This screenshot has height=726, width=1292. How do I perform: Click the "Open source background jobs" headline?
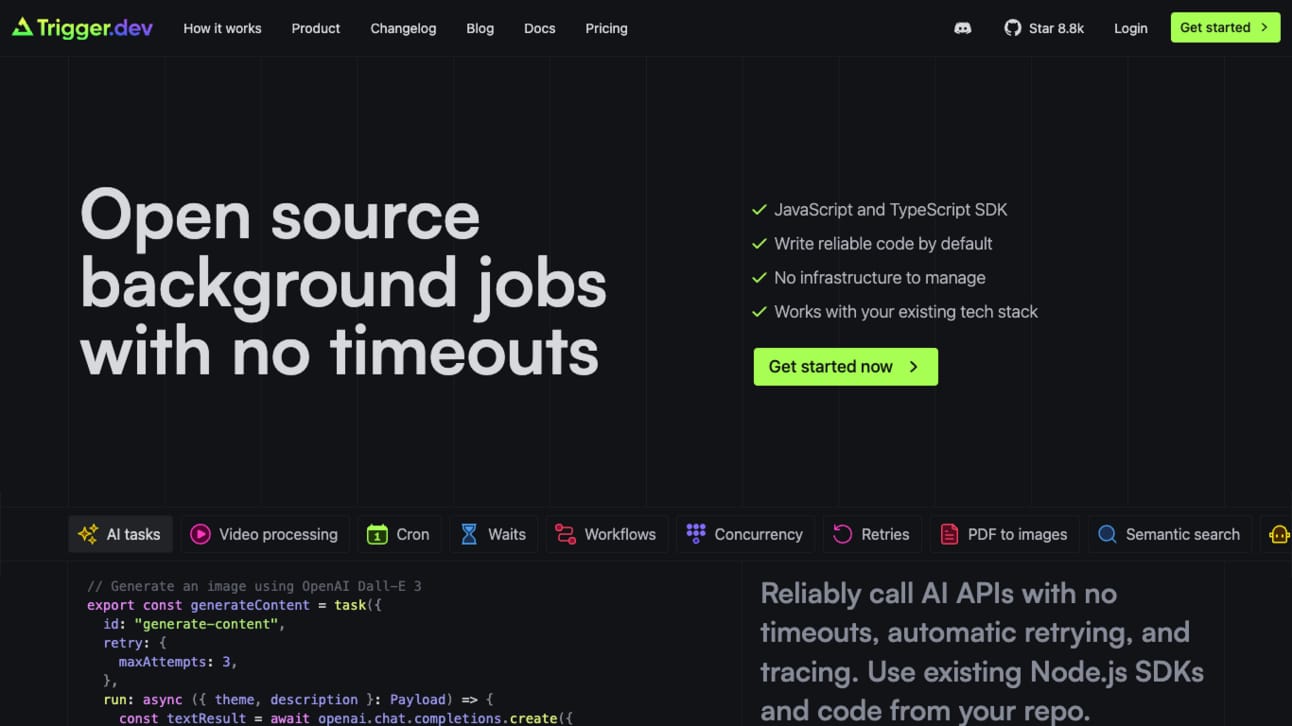[343, 283]
